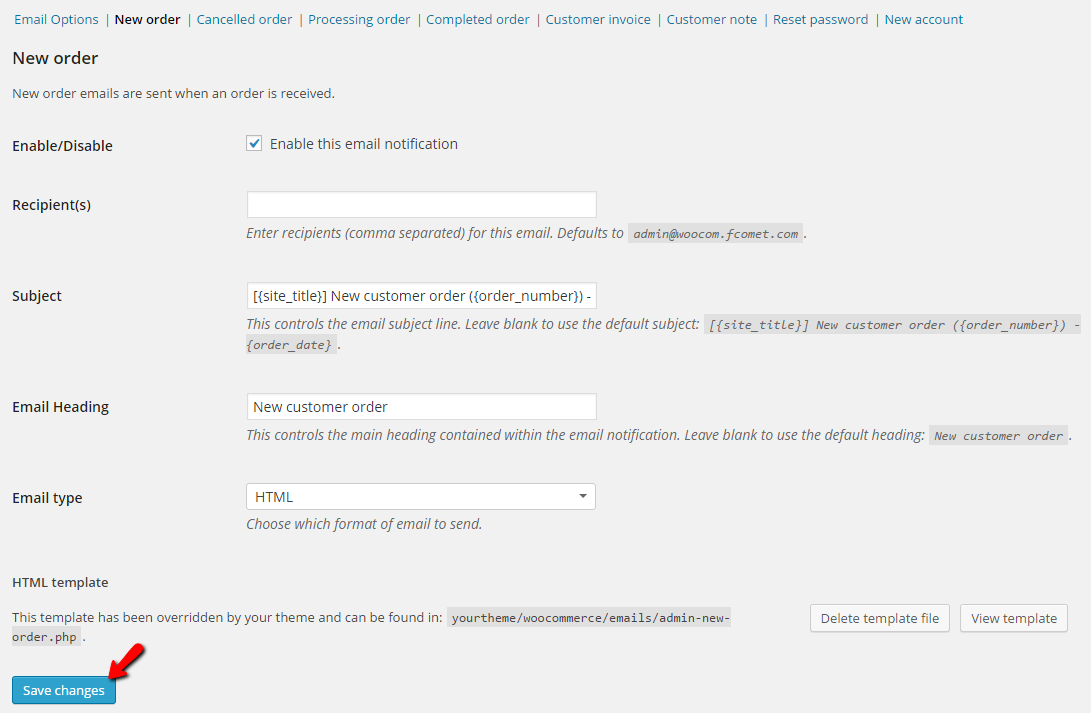Select the admin@woocom.fcomet.com default email text
This screenshot has height=713, width=1091.
tap(714, 233)
